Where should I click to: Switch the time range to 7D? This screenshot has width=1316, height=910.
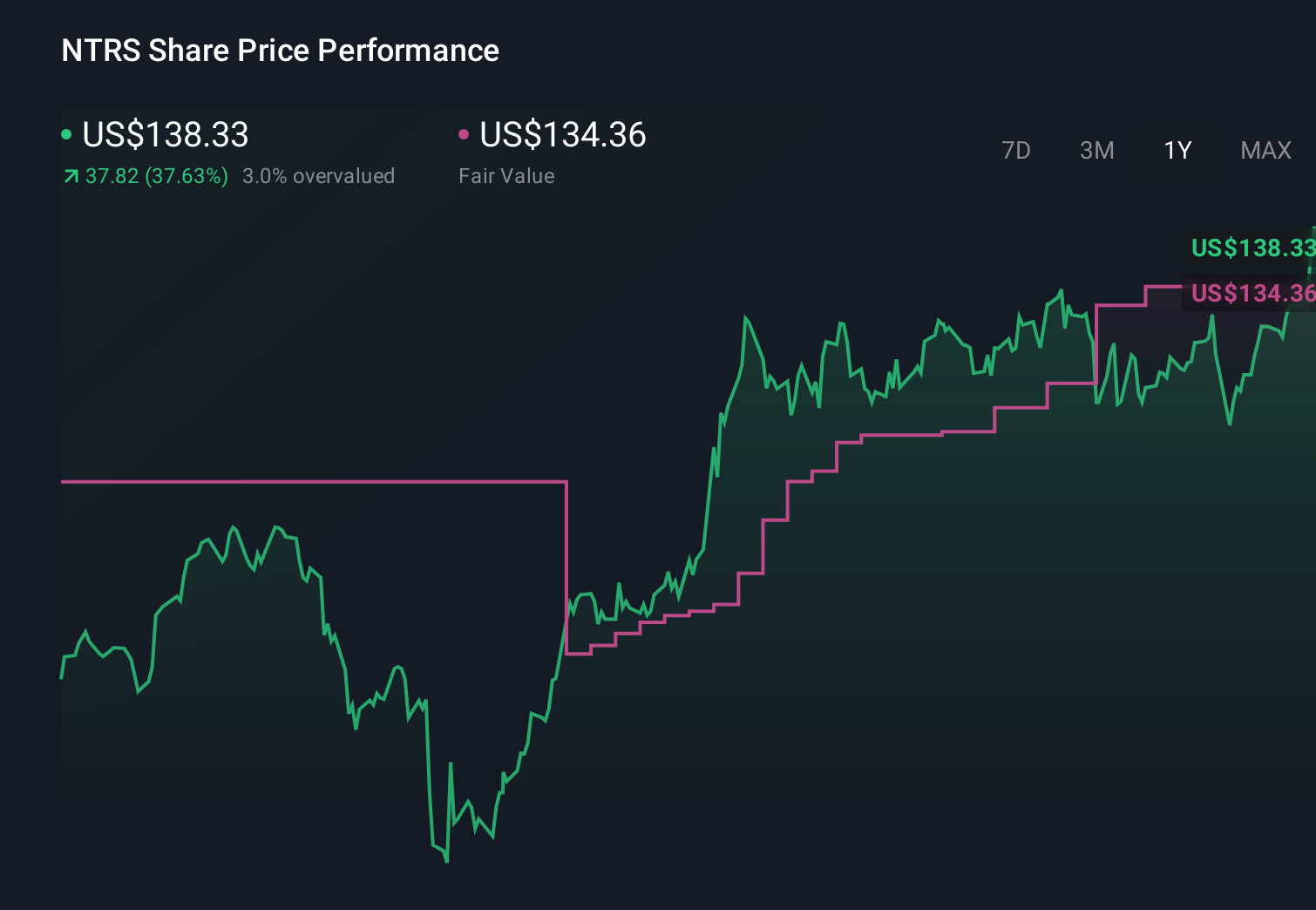coord(1016,150)
